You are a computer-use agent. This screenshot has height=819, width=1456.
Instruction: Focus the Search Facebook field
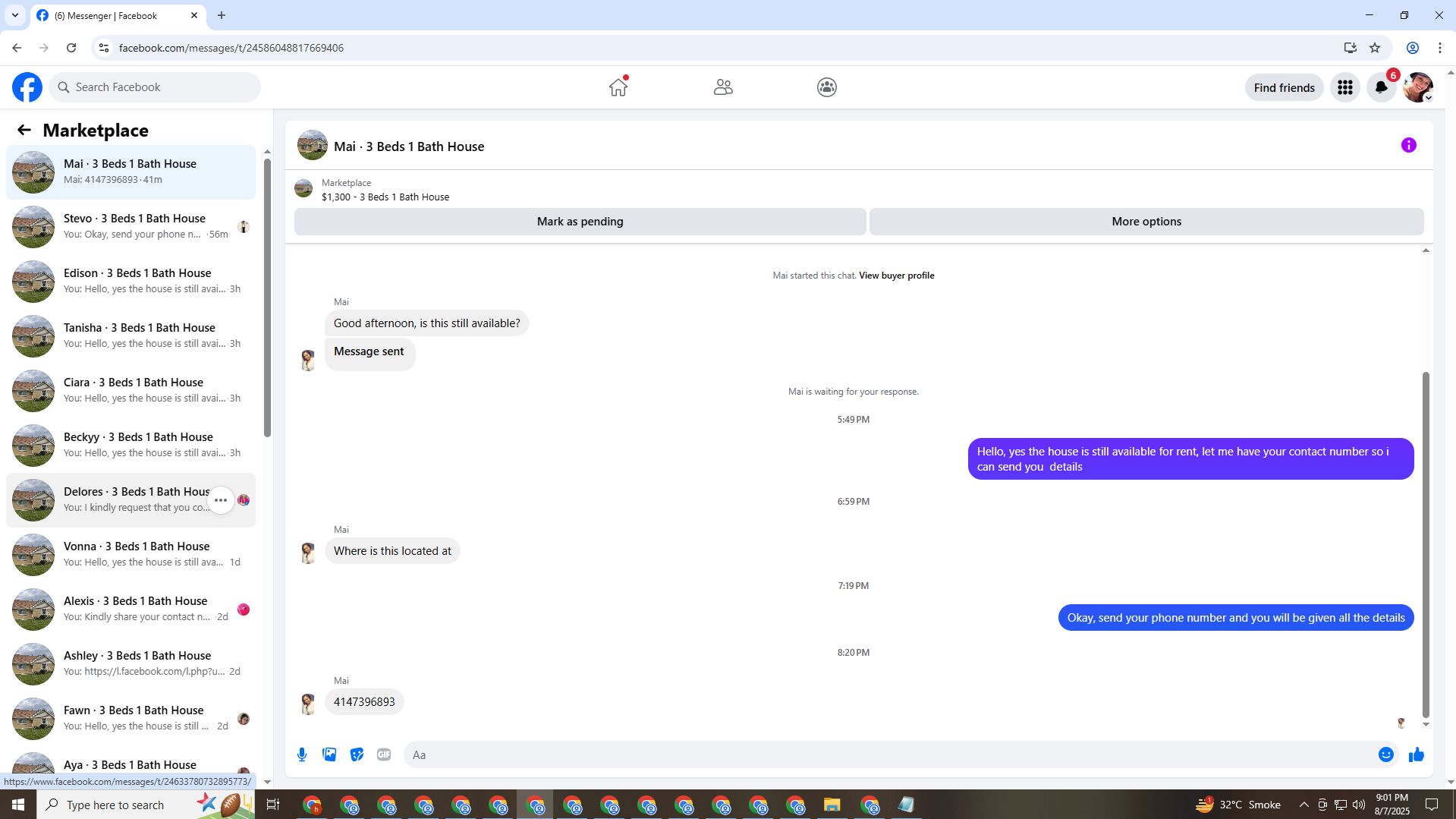(155, 87)
